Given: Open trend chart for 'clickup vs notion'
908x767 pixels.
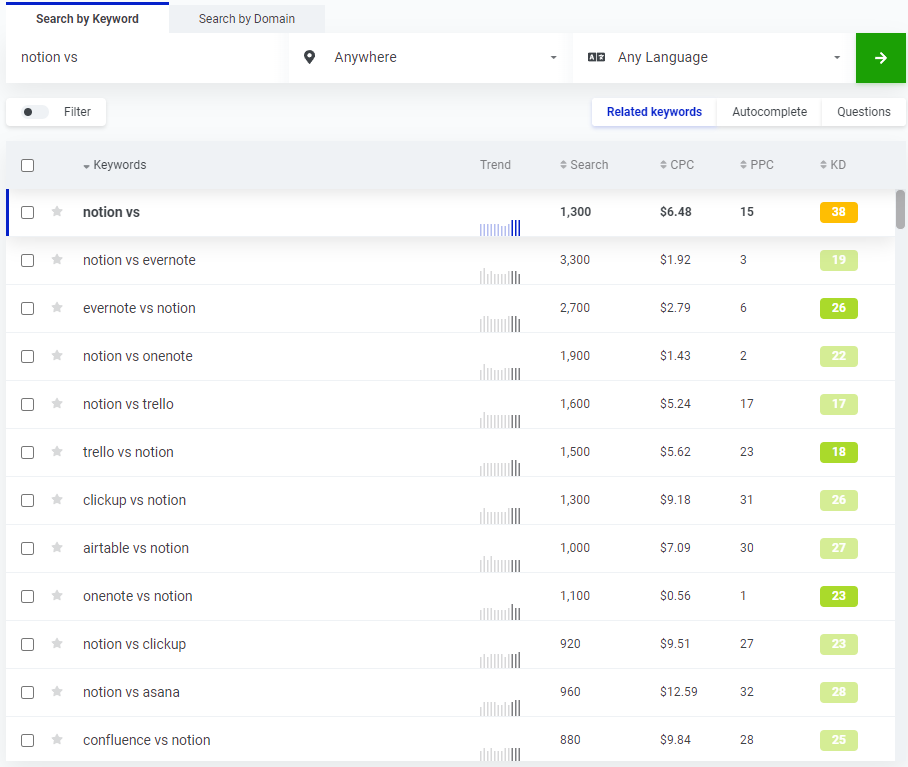Looking at the screenshot, I should 500,516.
